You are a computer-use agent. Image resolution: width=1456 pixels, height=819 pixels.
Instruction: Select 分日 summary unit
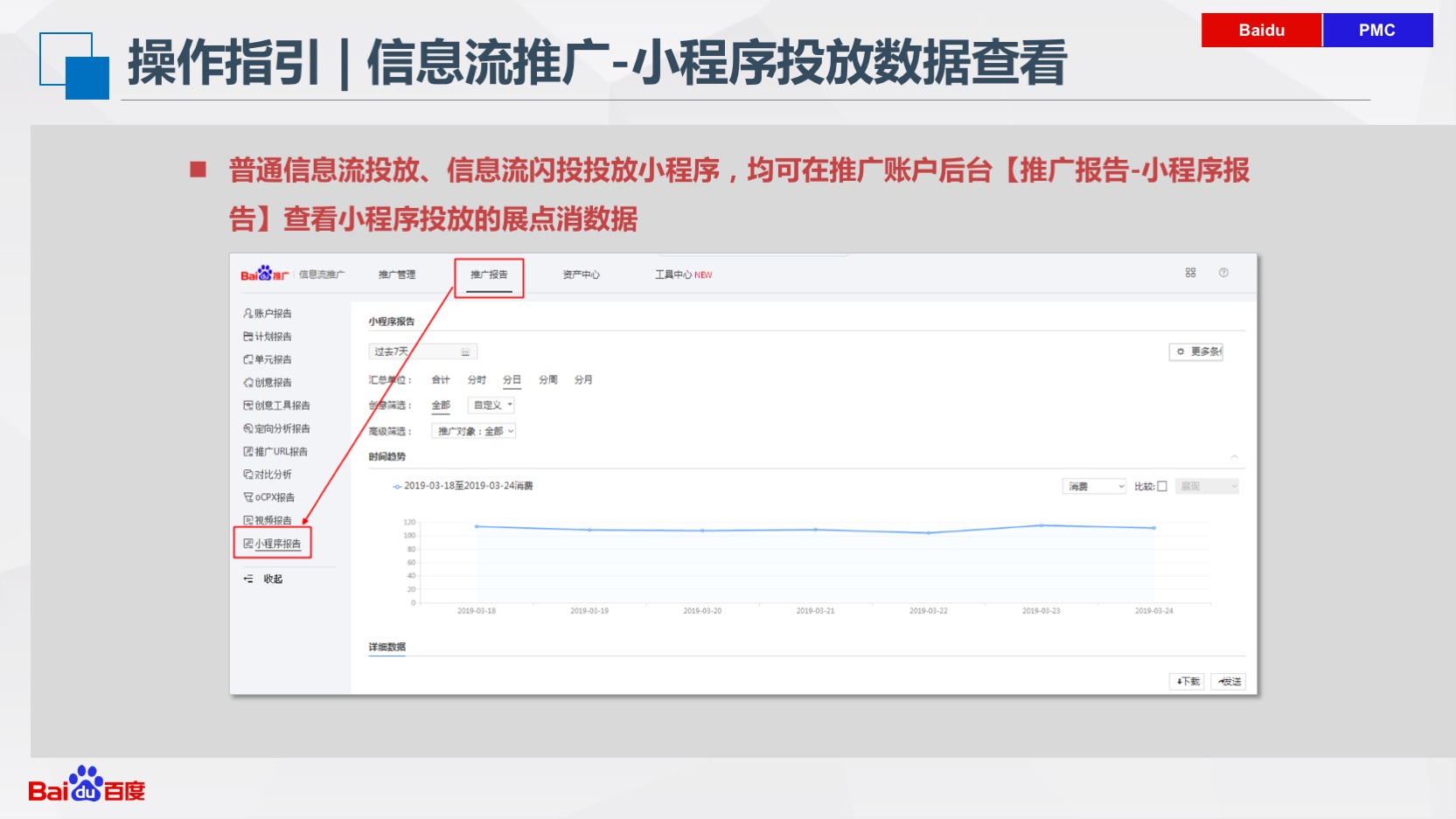[512, 379]
